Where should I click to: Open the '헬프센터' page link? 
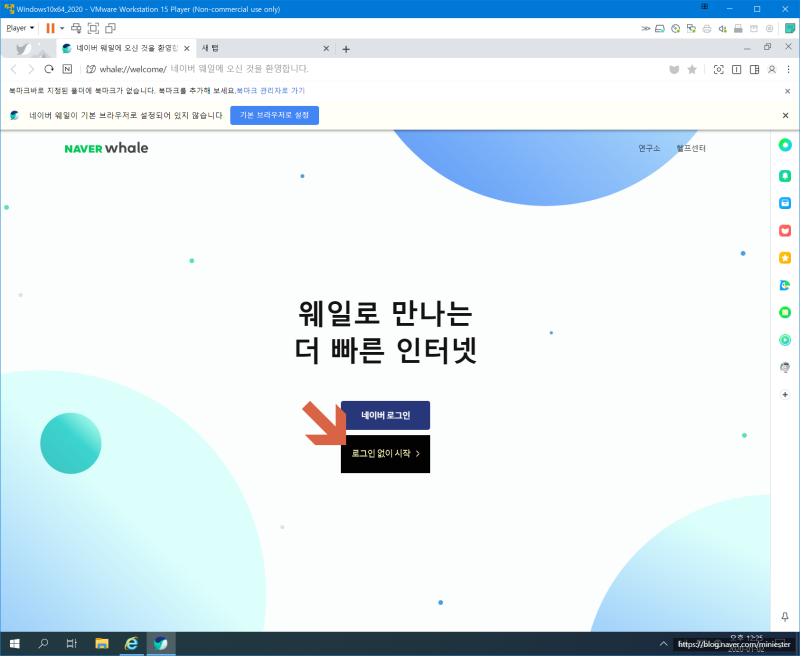(x=691, y=148)
